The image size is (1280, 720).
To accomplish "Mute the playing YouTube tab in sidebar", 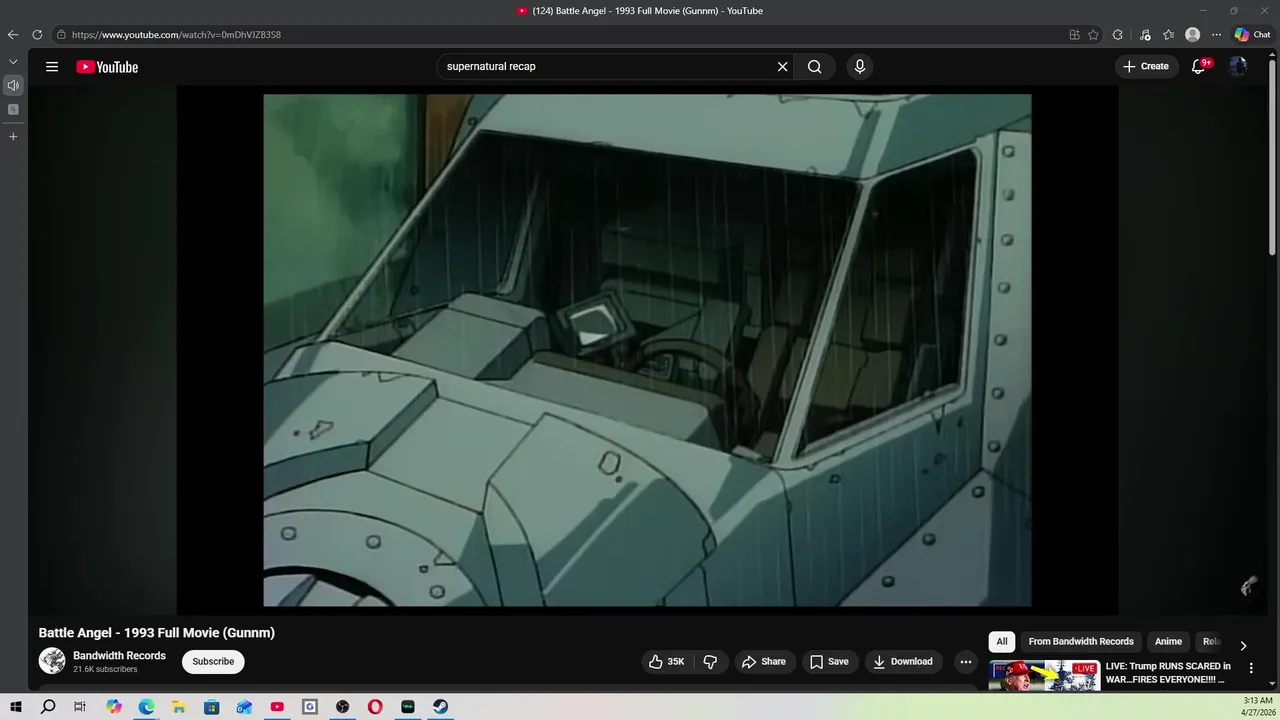I will click(13, 85).
